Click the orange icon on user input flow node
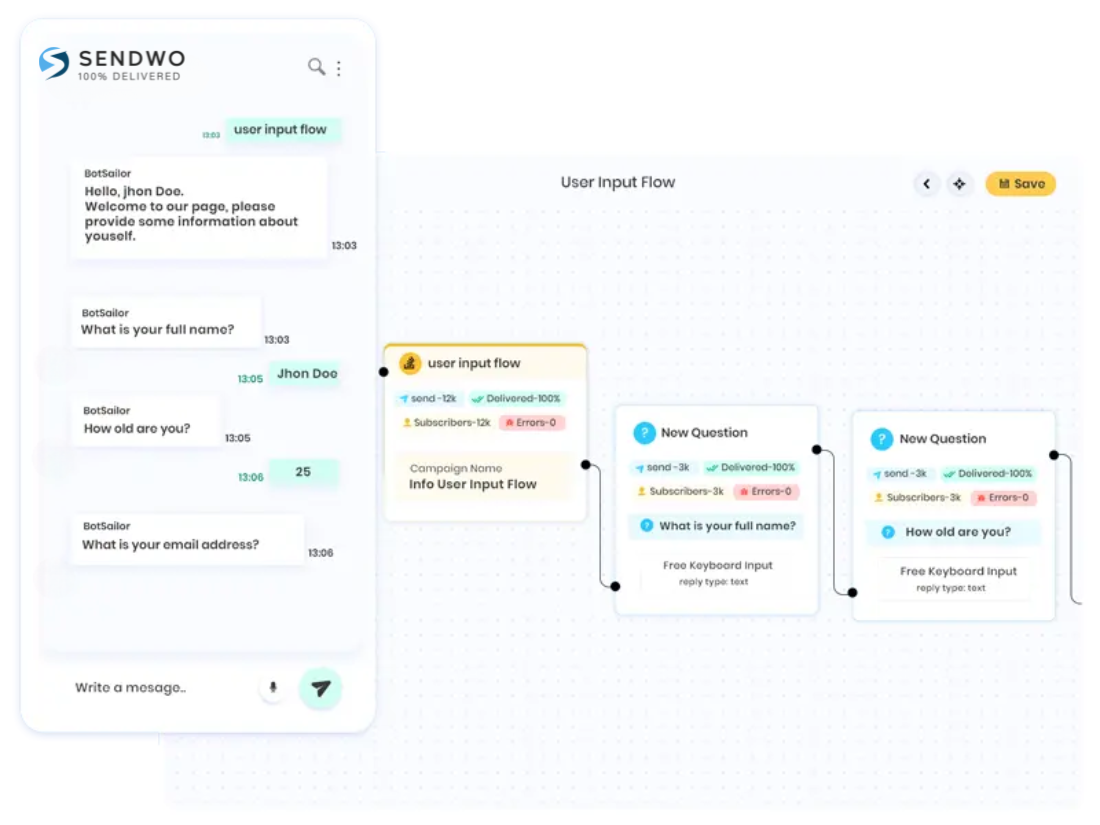The image size is (1100, 825). point(410,363)
